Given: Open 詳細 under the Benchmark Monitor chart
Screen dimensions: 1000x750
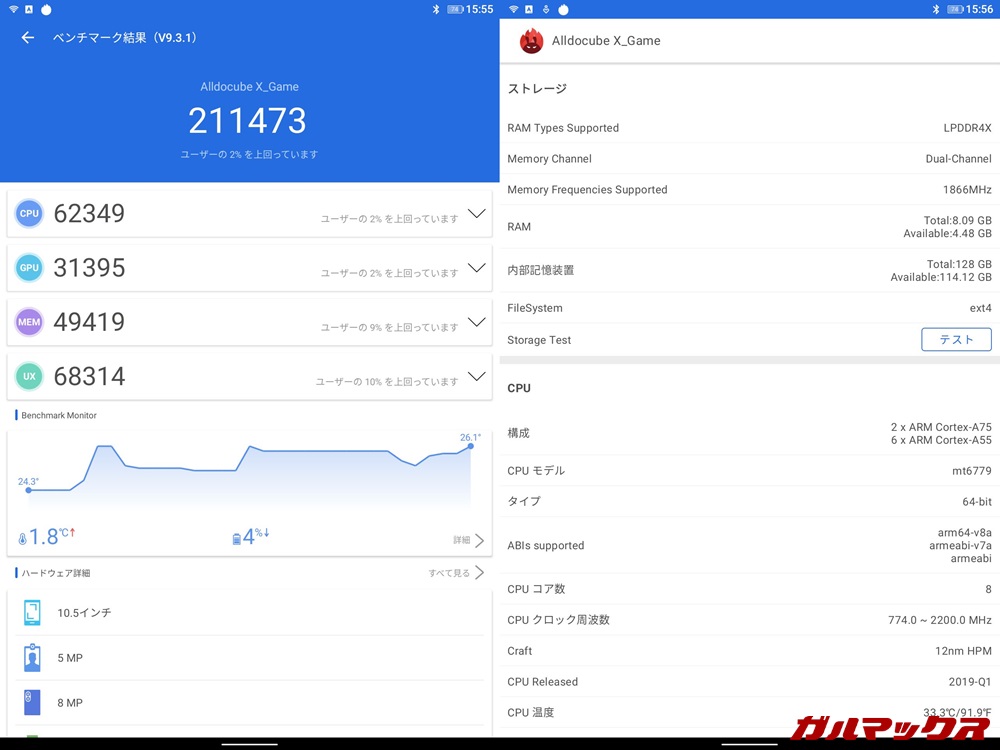Looking at the screenshot, I should pyautogui.click(x=468, y=540).
